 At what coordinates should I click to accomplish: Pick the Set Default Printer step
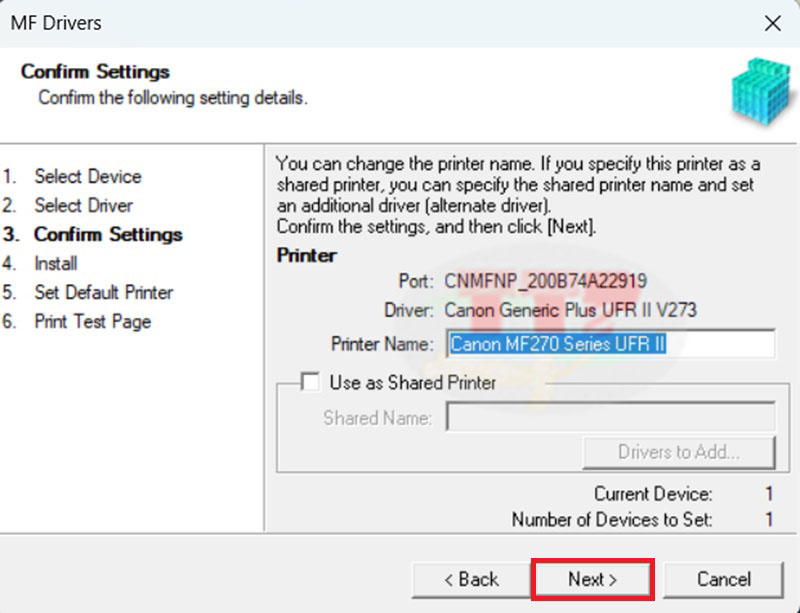tap(103, 292)
